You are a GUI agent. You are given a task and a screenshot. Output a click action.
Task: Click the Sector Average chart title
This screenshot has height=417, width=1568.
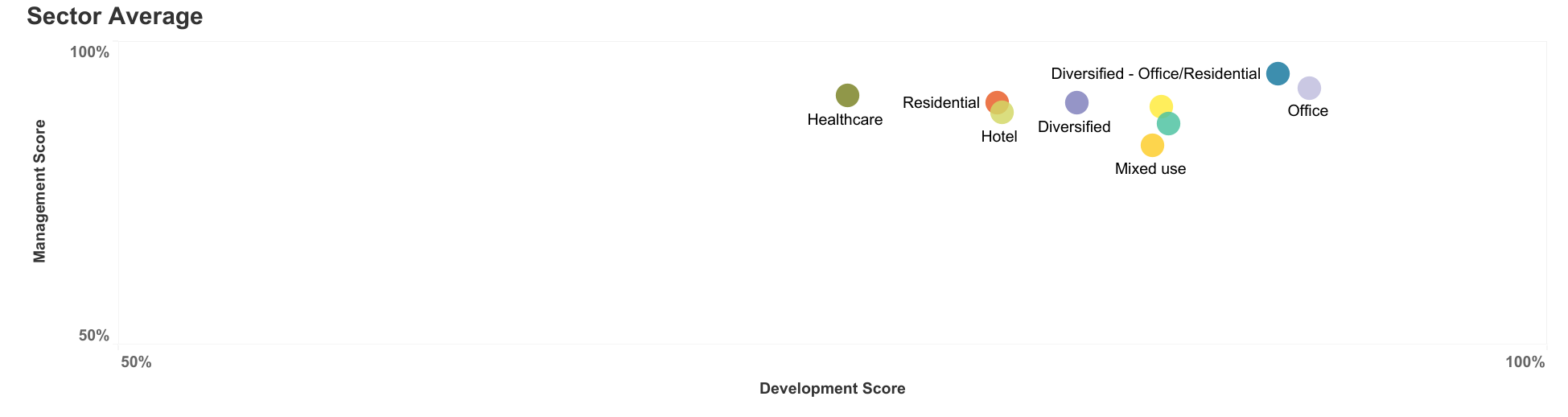tap(115, 16)
